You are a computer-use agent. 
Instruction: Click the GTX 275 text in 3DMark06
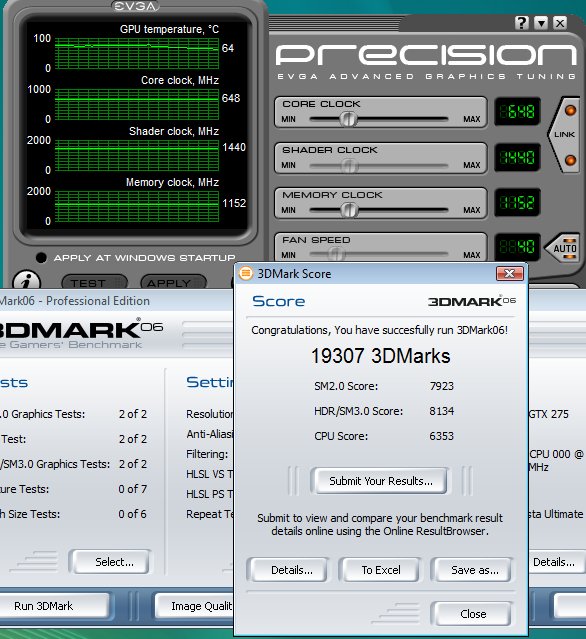pyautogui.click(x=549, y=414)
